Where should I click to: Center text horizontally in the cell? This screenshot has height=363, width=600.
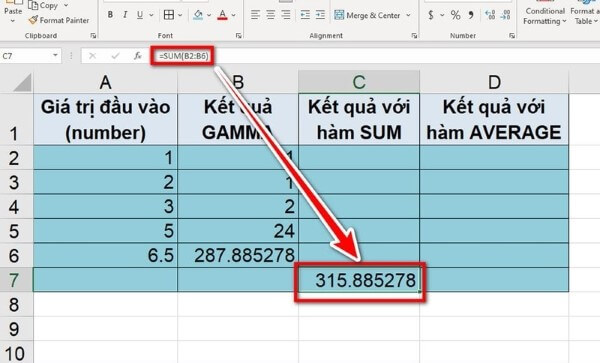[x=271, y=15]
